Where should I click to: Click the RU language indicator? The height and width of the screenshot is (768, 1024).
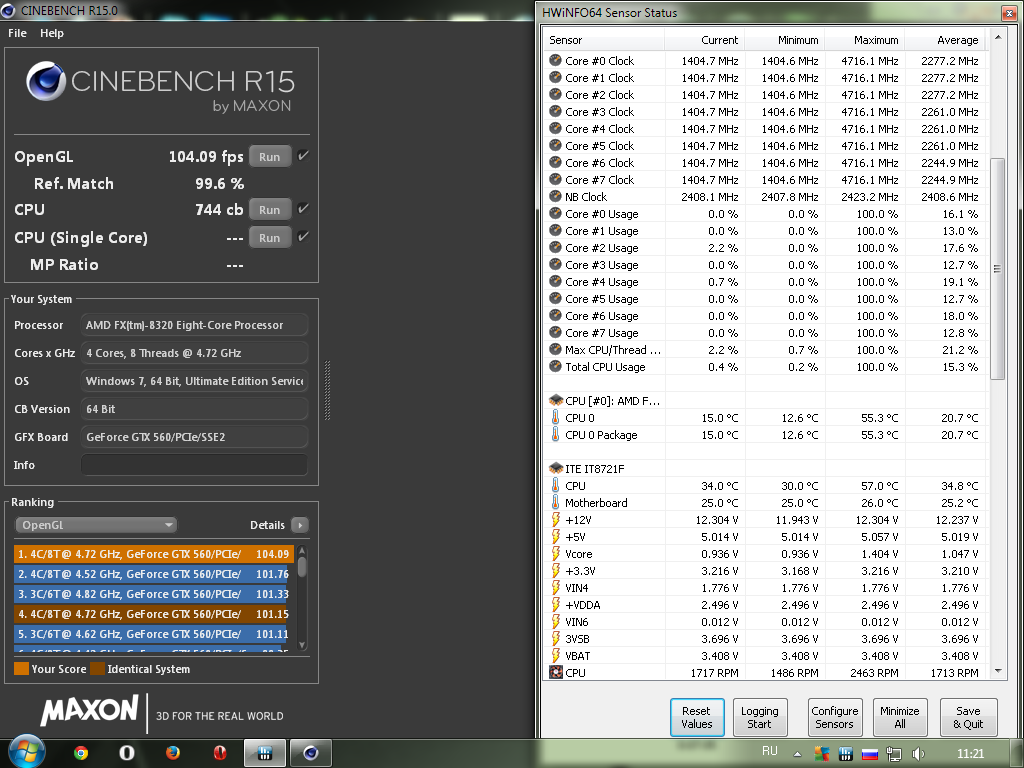(769, 751)
